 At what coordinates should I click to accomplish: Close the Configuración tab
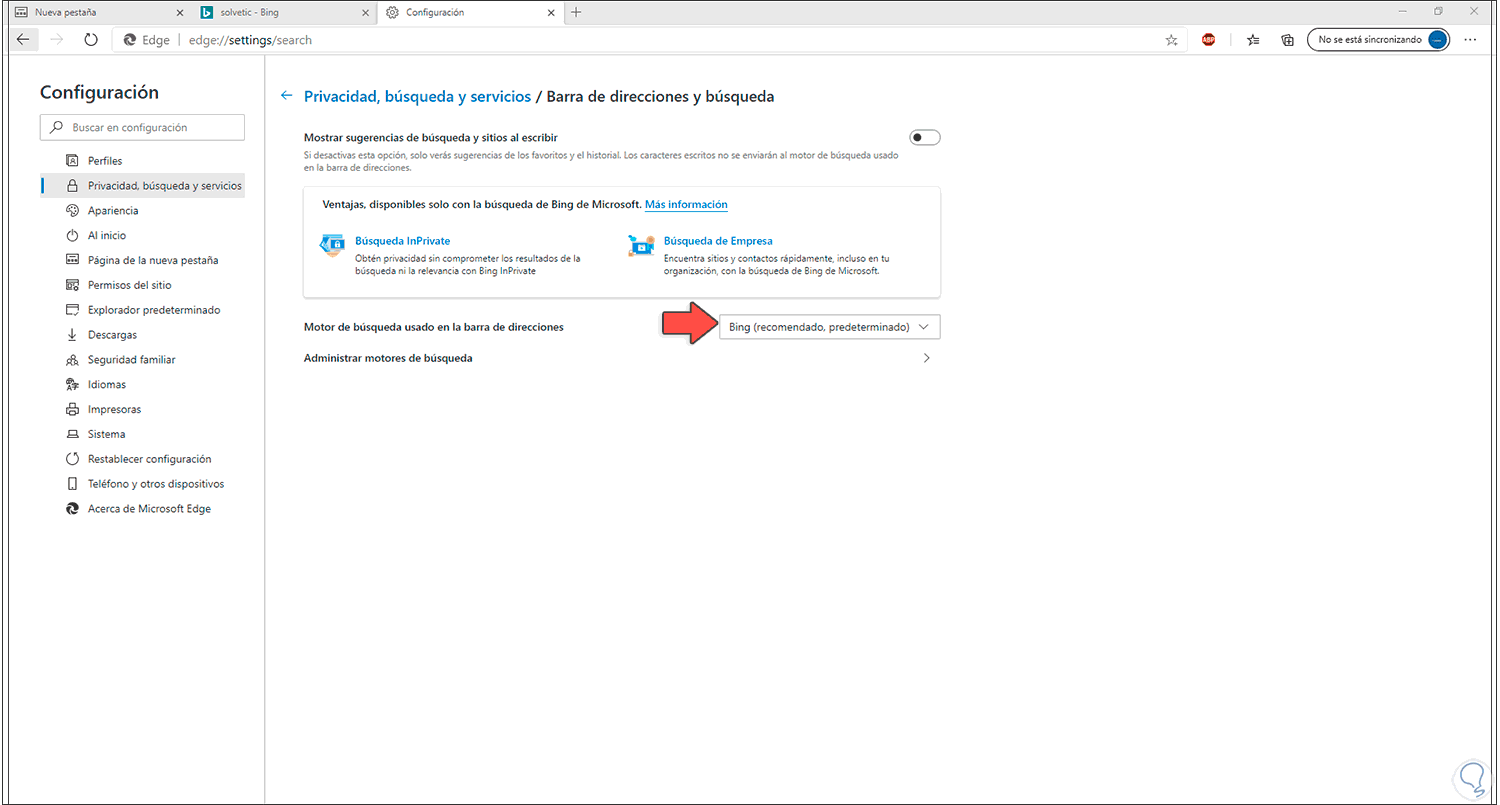[x=552, y=12]
